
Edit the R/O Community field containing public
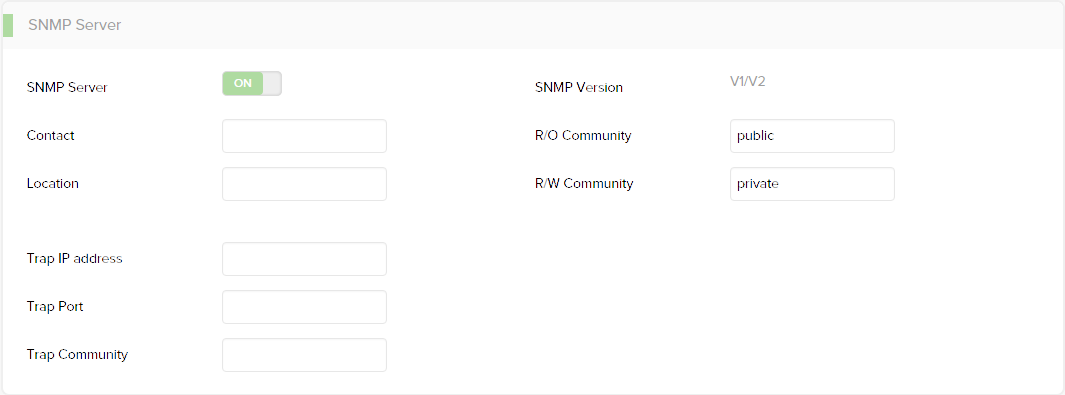point(812,136)
